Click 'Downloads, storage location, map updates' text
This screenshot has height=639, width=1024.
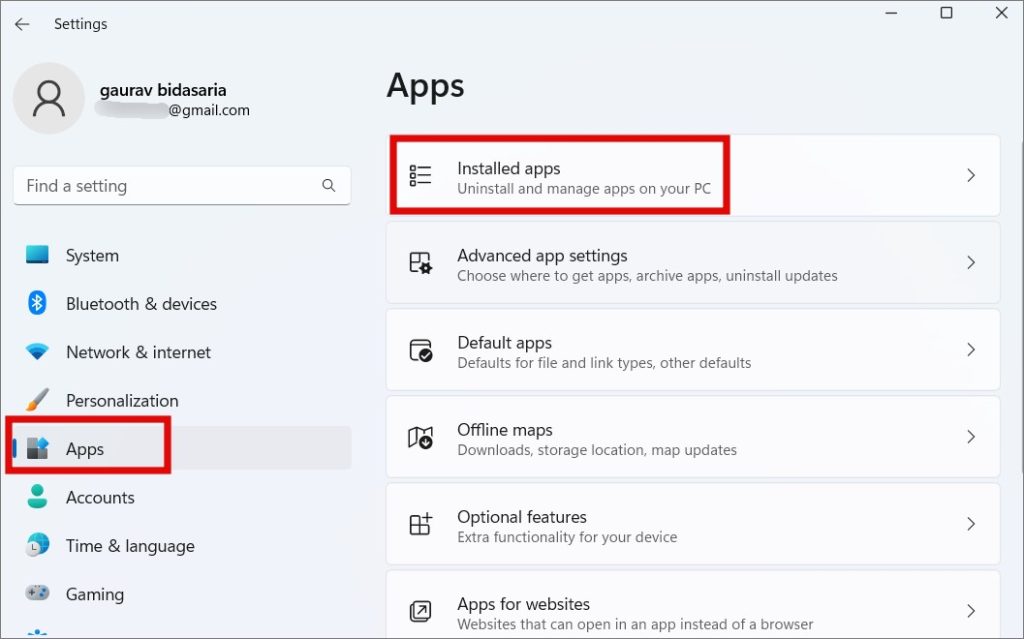pyautogui.click(x=597, y=450)
